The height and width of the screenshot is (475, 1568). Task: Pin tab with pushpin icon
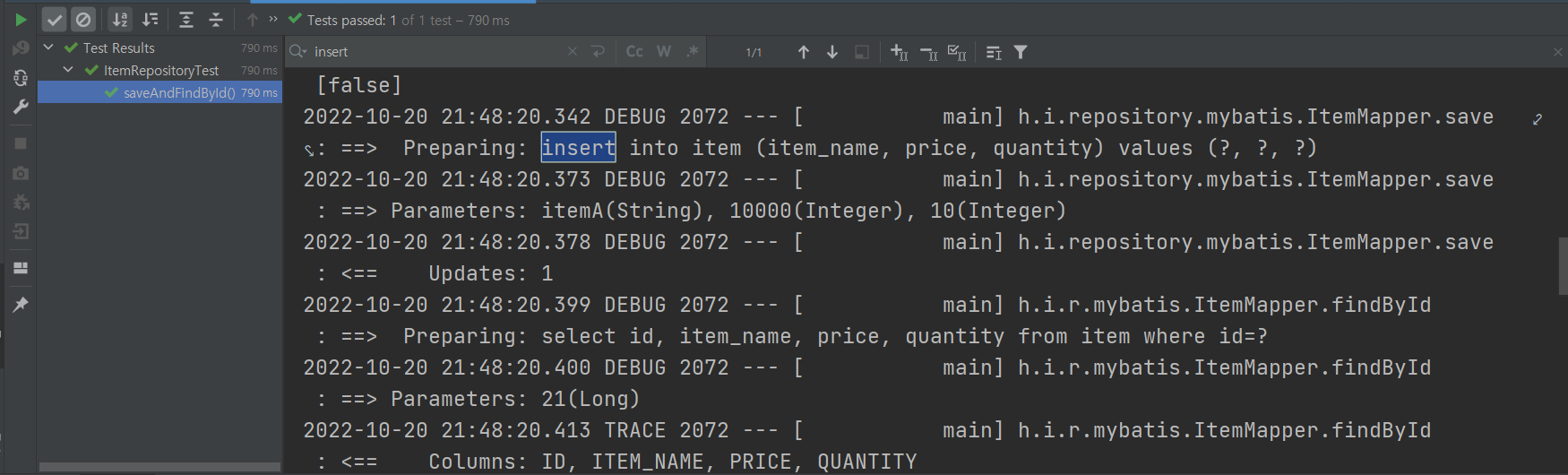point(21,305)
